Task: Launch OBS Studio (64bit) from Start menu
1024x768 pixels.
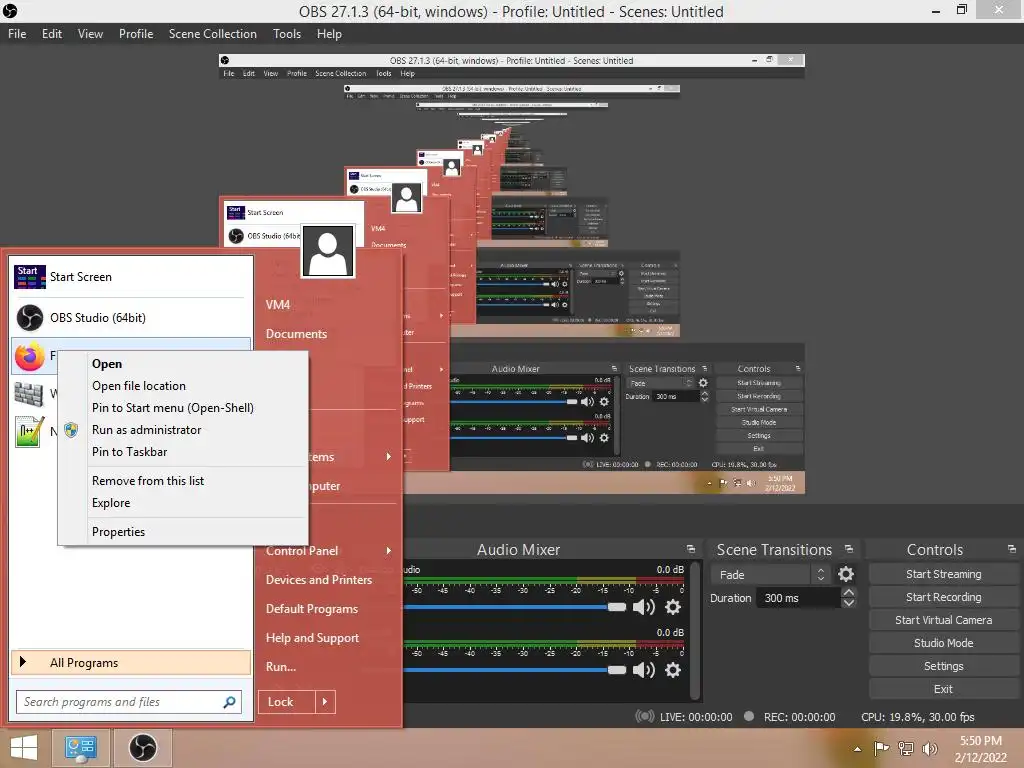Action: (x=129, y=318)
